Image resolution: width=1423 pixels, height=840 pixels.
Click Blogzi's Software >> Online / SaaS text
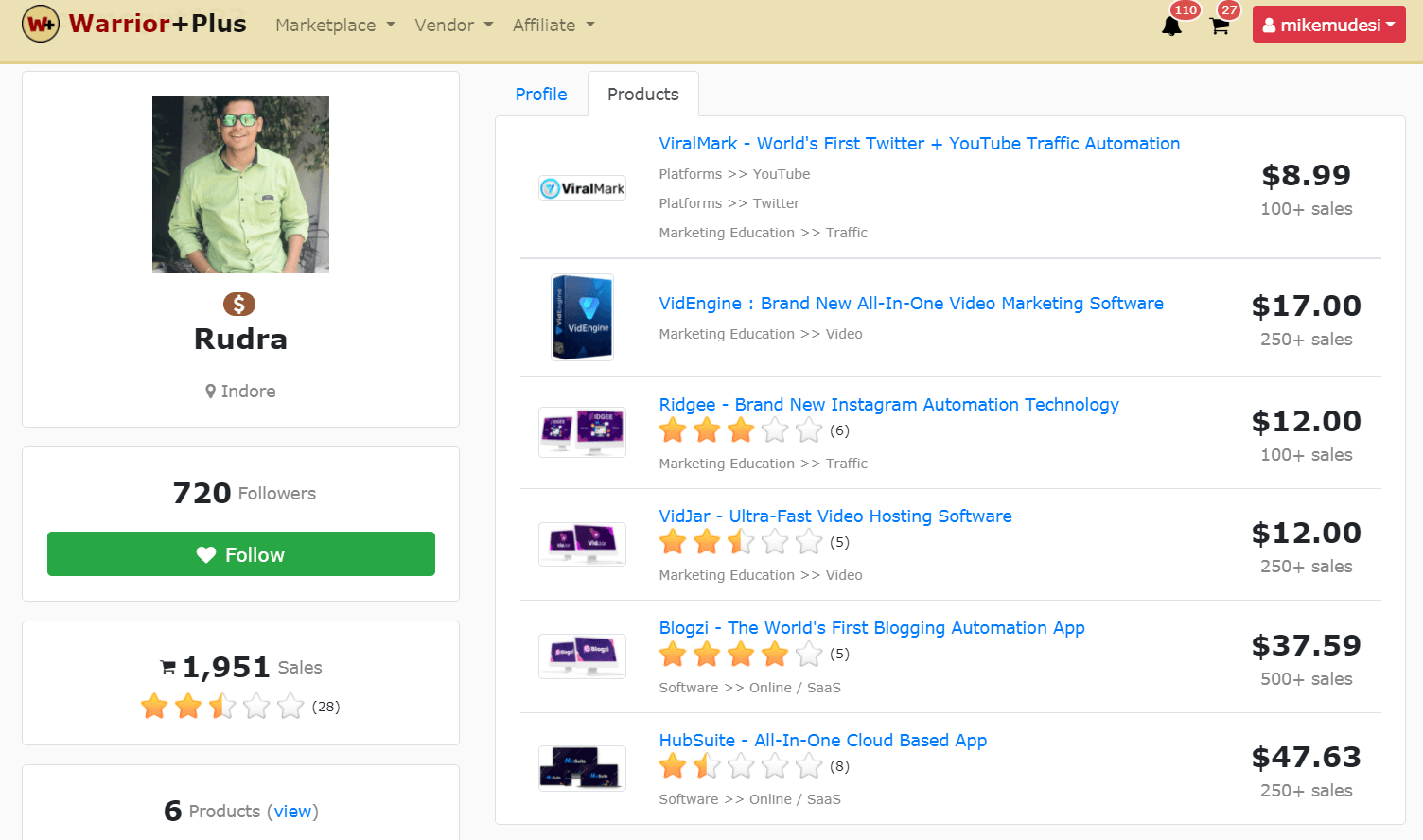pos(750,688)
